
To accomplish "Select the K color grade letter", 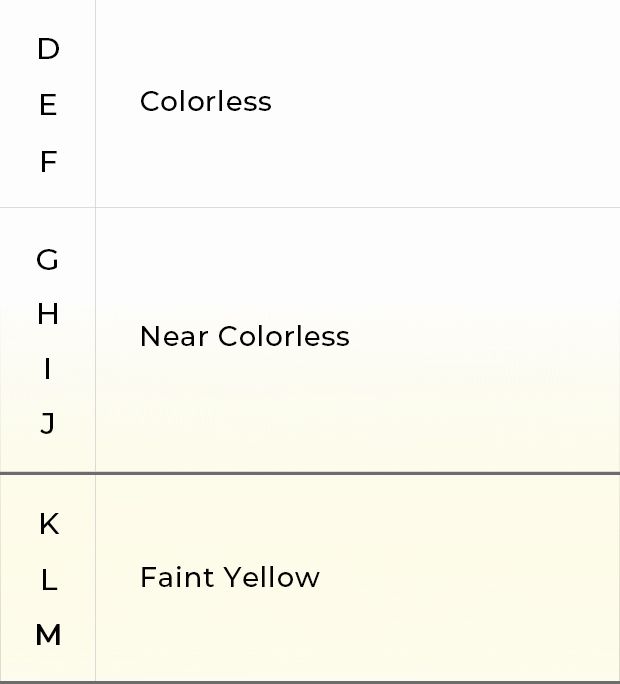I will tap(49, 523).
